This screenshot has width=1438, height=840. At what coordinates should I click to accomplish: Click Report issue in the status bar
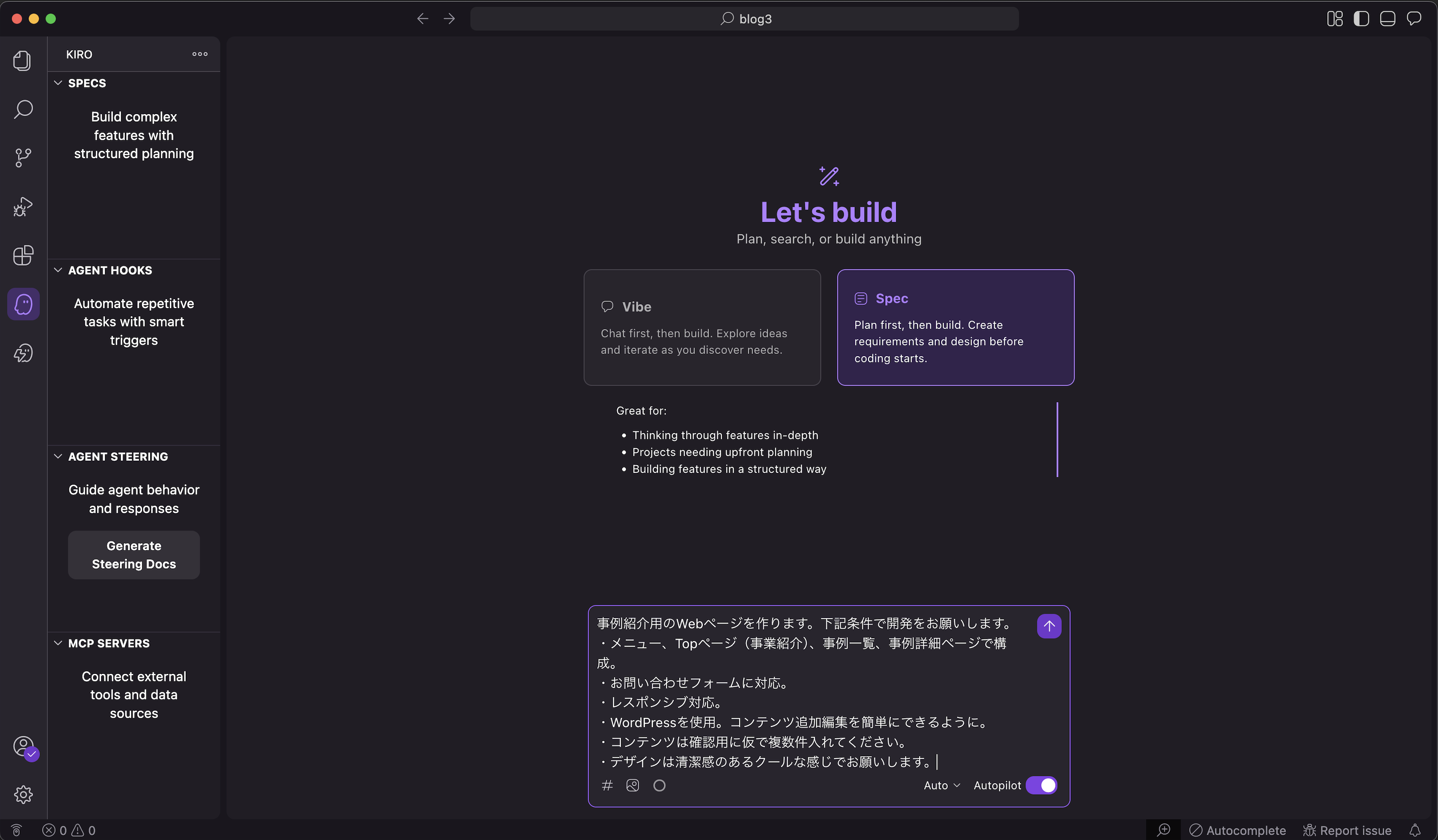click(x=1347, y=830)
